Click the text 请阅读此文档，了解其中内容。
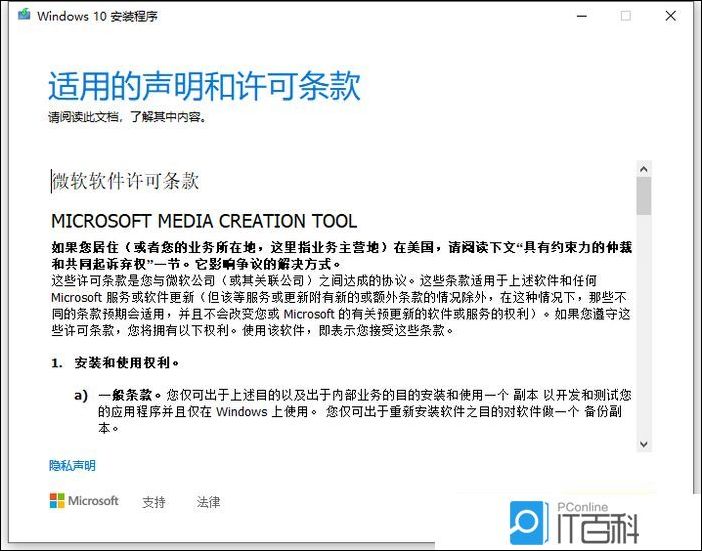This screenshot has width=702, height=551. click(x=128, y=117)
